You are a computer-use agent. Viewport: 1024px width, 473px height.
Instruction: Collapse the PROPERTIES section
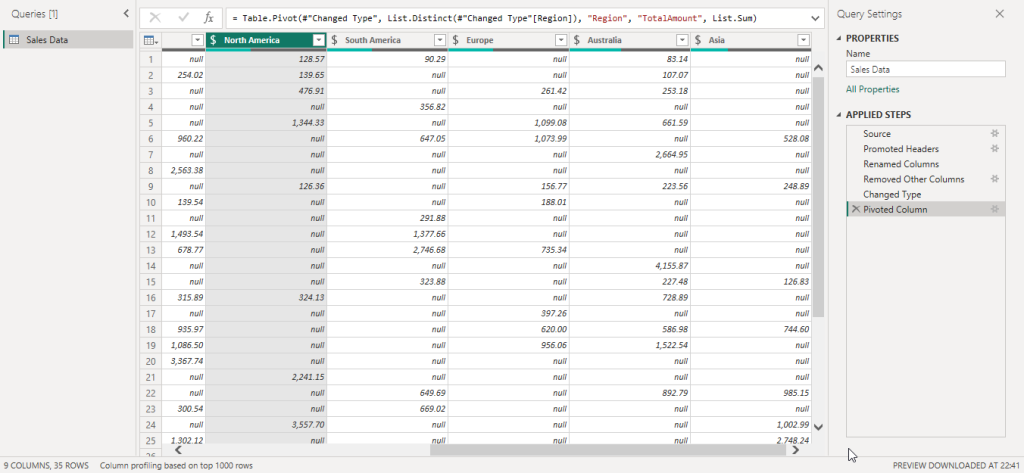(839, 39)
